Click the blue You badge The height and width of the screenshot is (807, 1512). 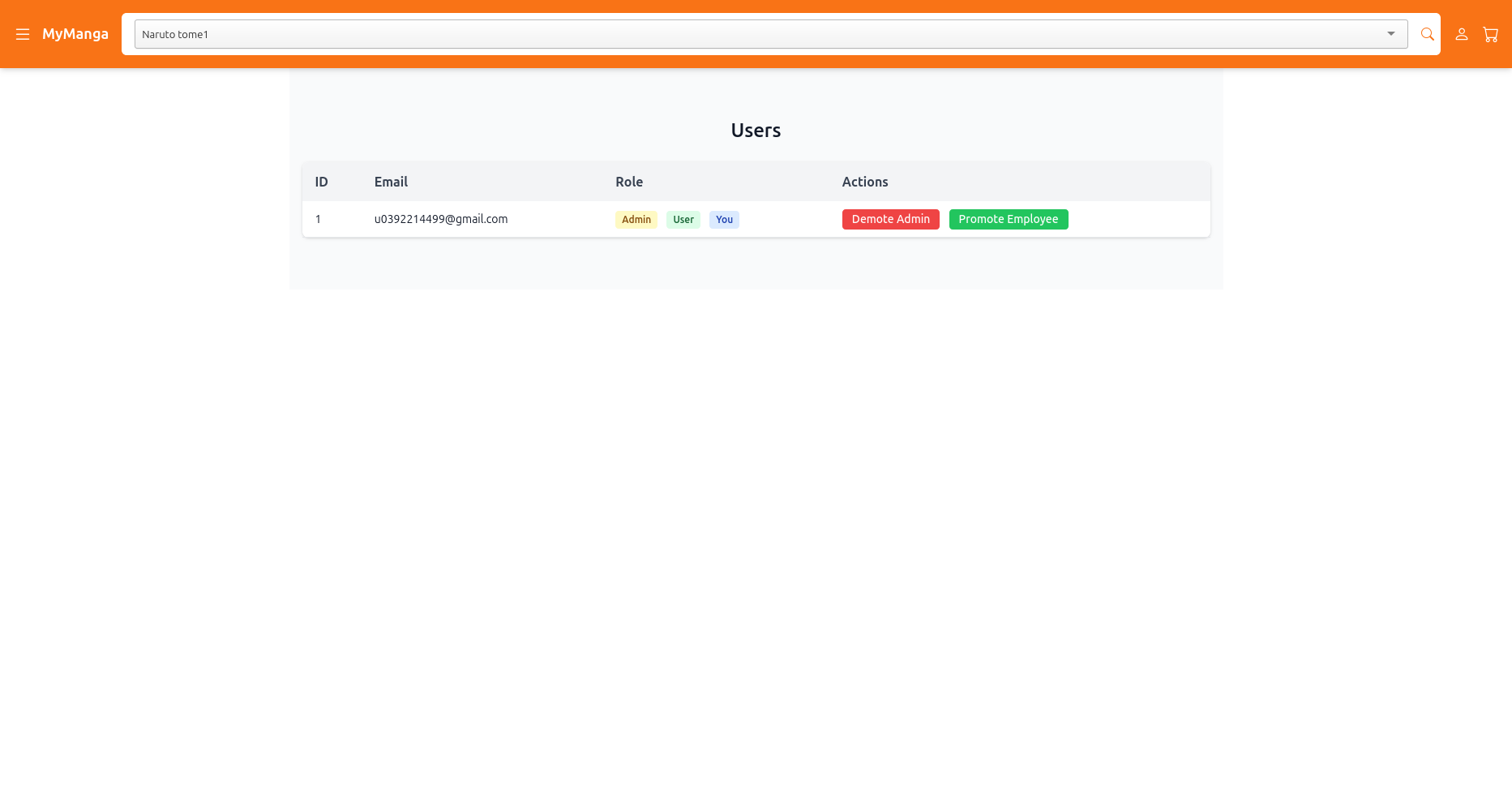coord(724,220)
